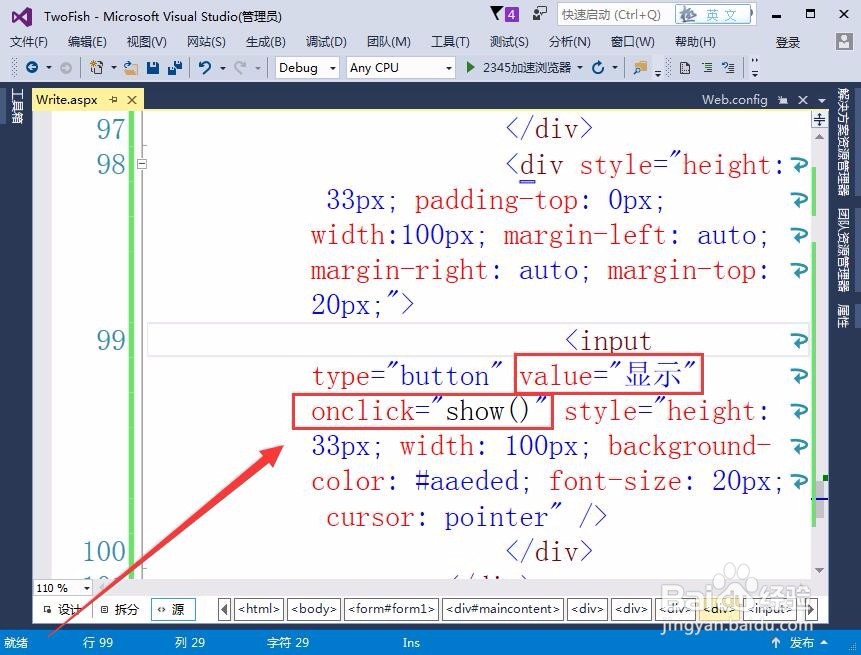Switch to the 设计 design view

tap(62, 609)
